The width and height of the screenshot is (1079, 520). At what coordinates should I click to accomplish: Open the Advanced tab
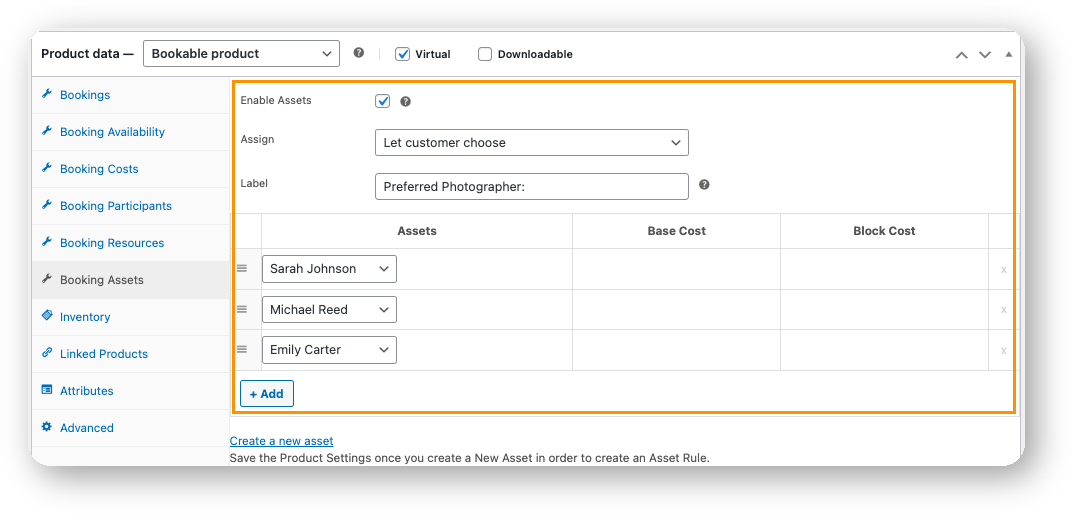(131, 428)
